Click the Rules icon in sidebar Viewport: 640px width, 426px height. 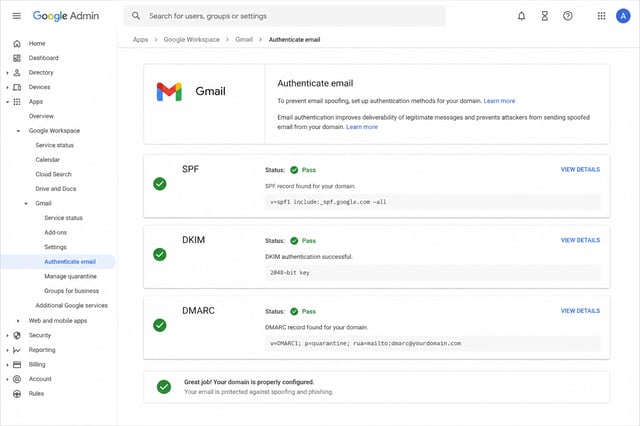pos(17,393)
